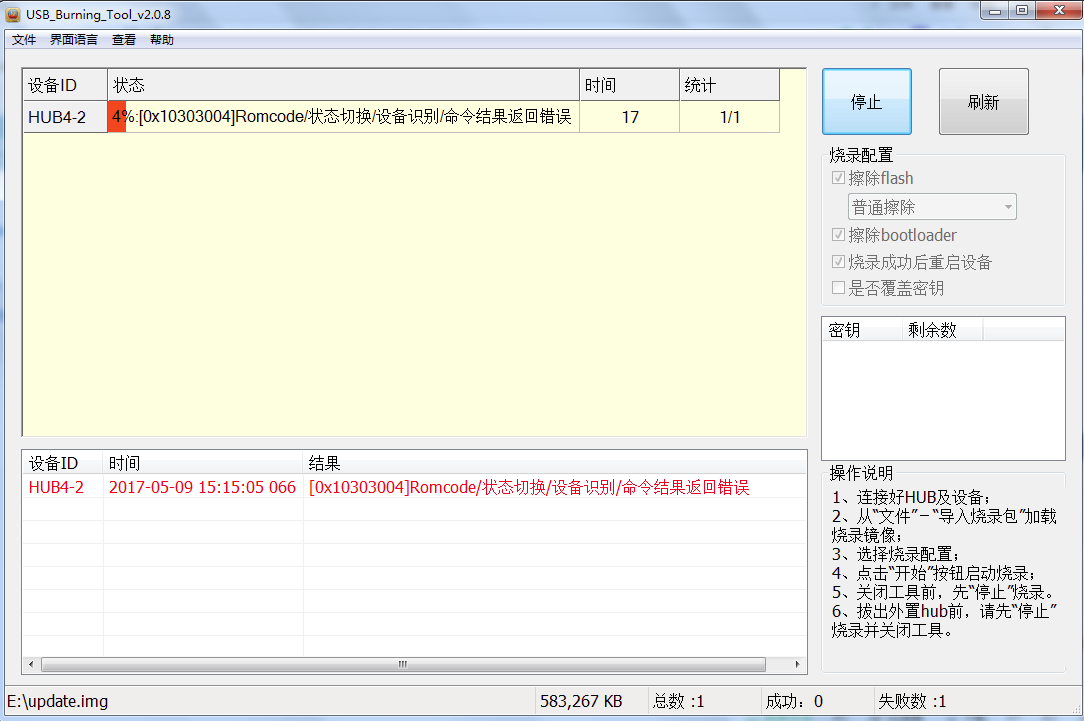Toggle the 擦除bootloader checkbox
Screen dimensions: 1084x721
[x=839, y=236]
